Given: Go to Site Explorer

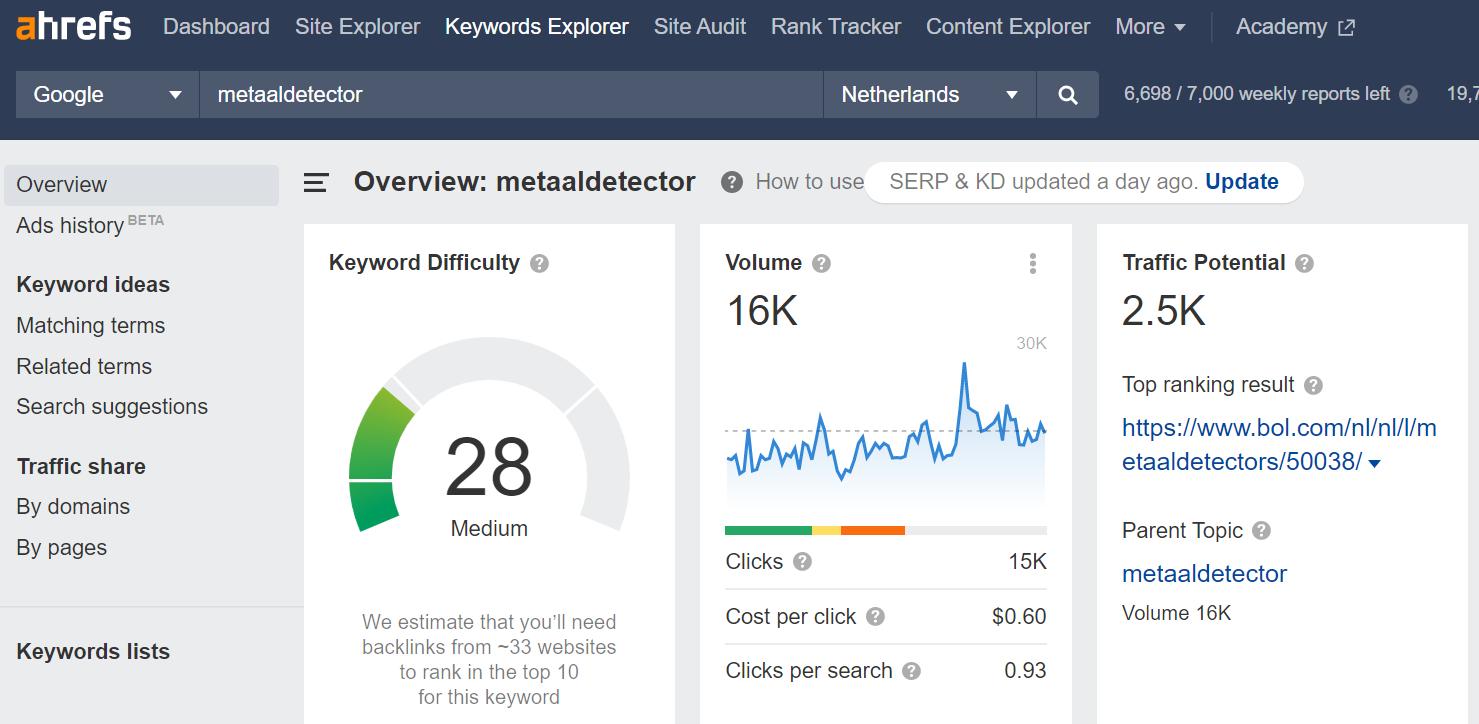Looking at the screenshot, I should [x=357, y=27].
